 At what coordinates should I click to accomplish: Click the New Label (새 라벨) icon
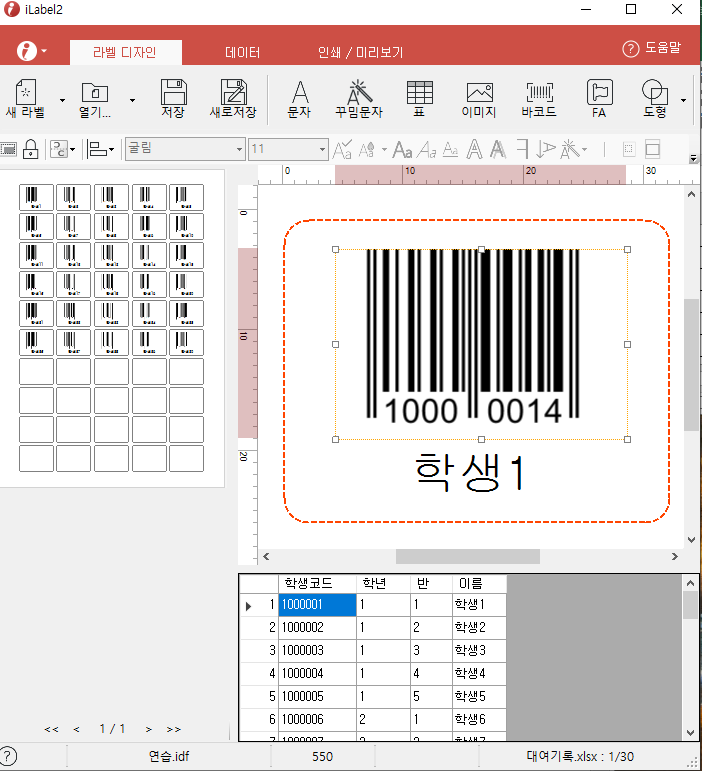[x=26, y=98]
